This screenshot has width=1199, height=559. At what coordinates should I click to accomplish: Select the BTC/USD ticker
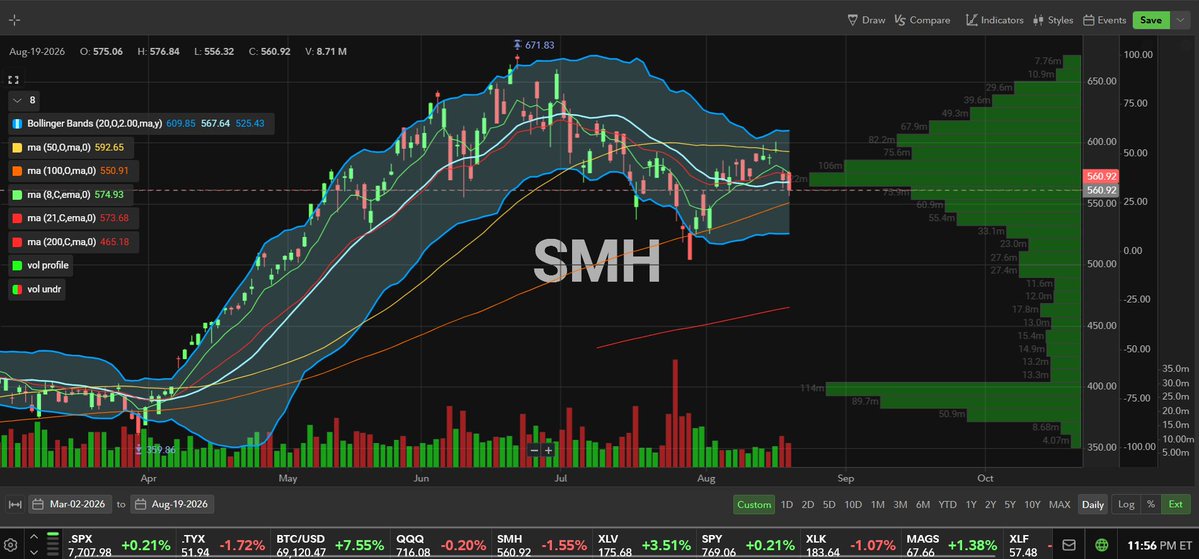[332, 545]
